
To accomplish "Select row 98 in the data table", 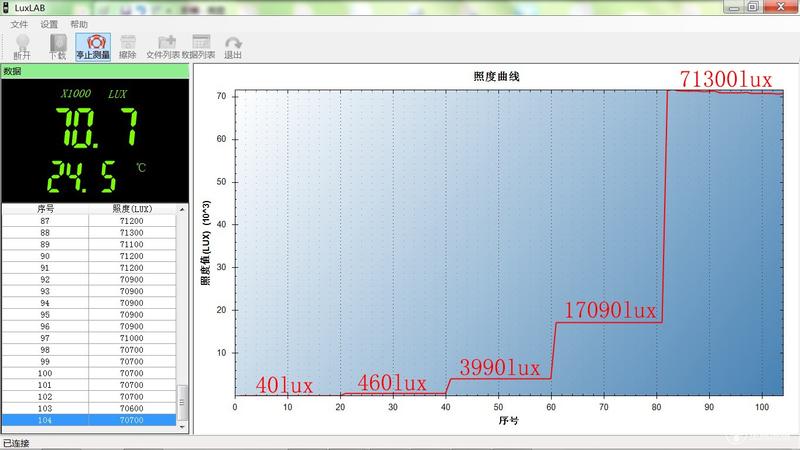I will (89, 349).
